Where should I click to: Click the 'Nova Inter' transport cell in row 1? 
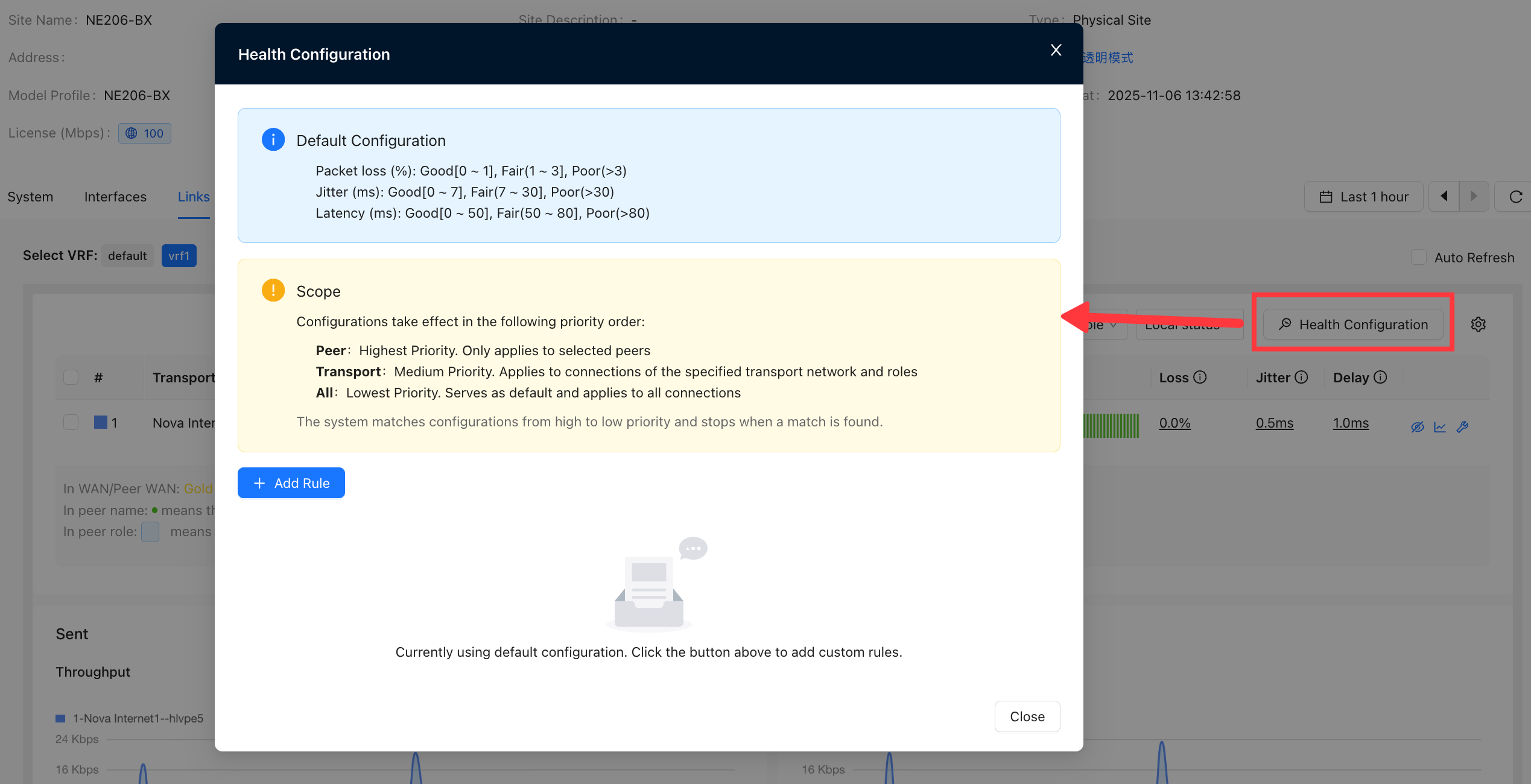[184, 423]
